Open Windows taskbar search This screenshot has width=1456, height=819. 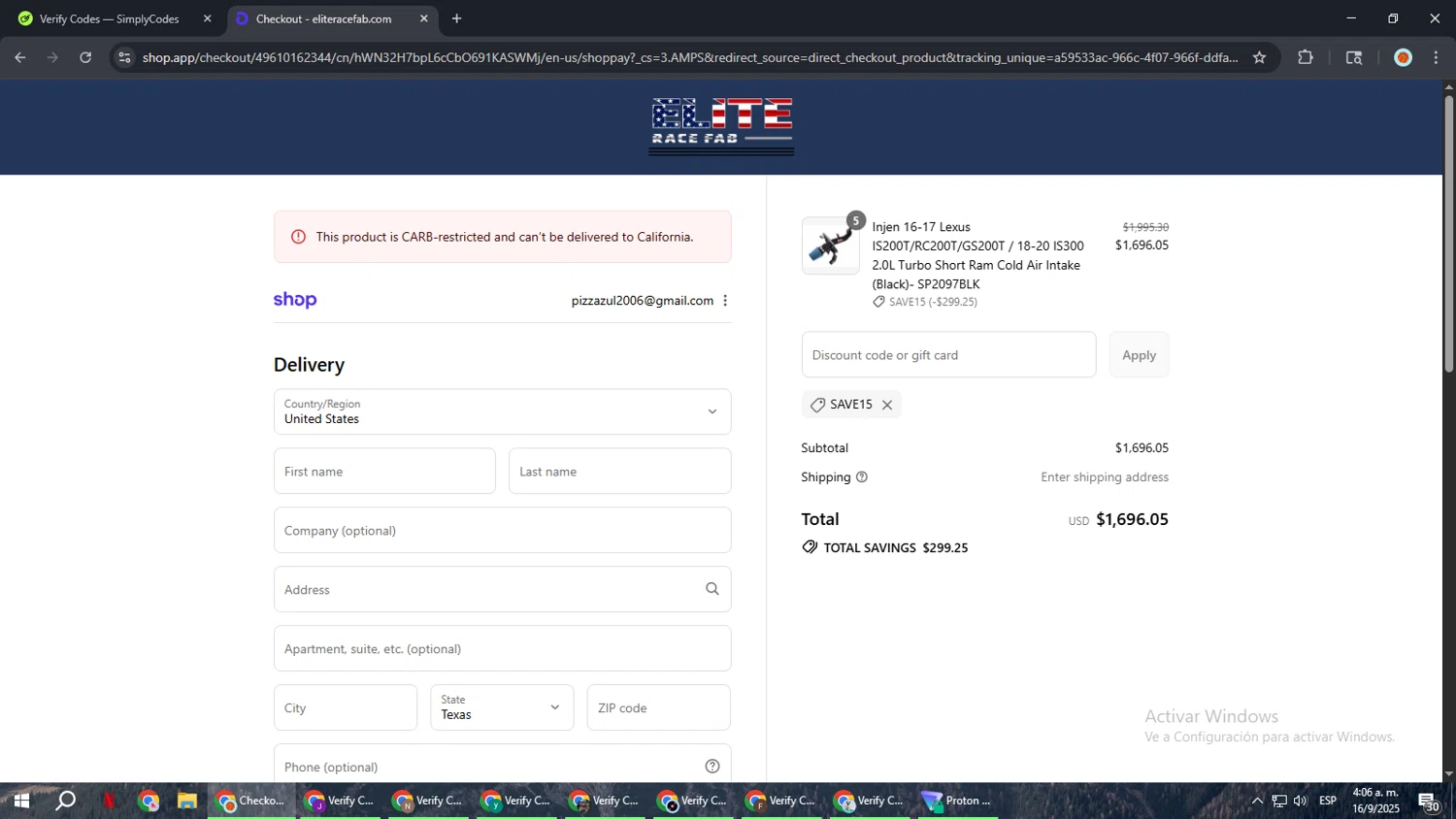coord(65,801)
